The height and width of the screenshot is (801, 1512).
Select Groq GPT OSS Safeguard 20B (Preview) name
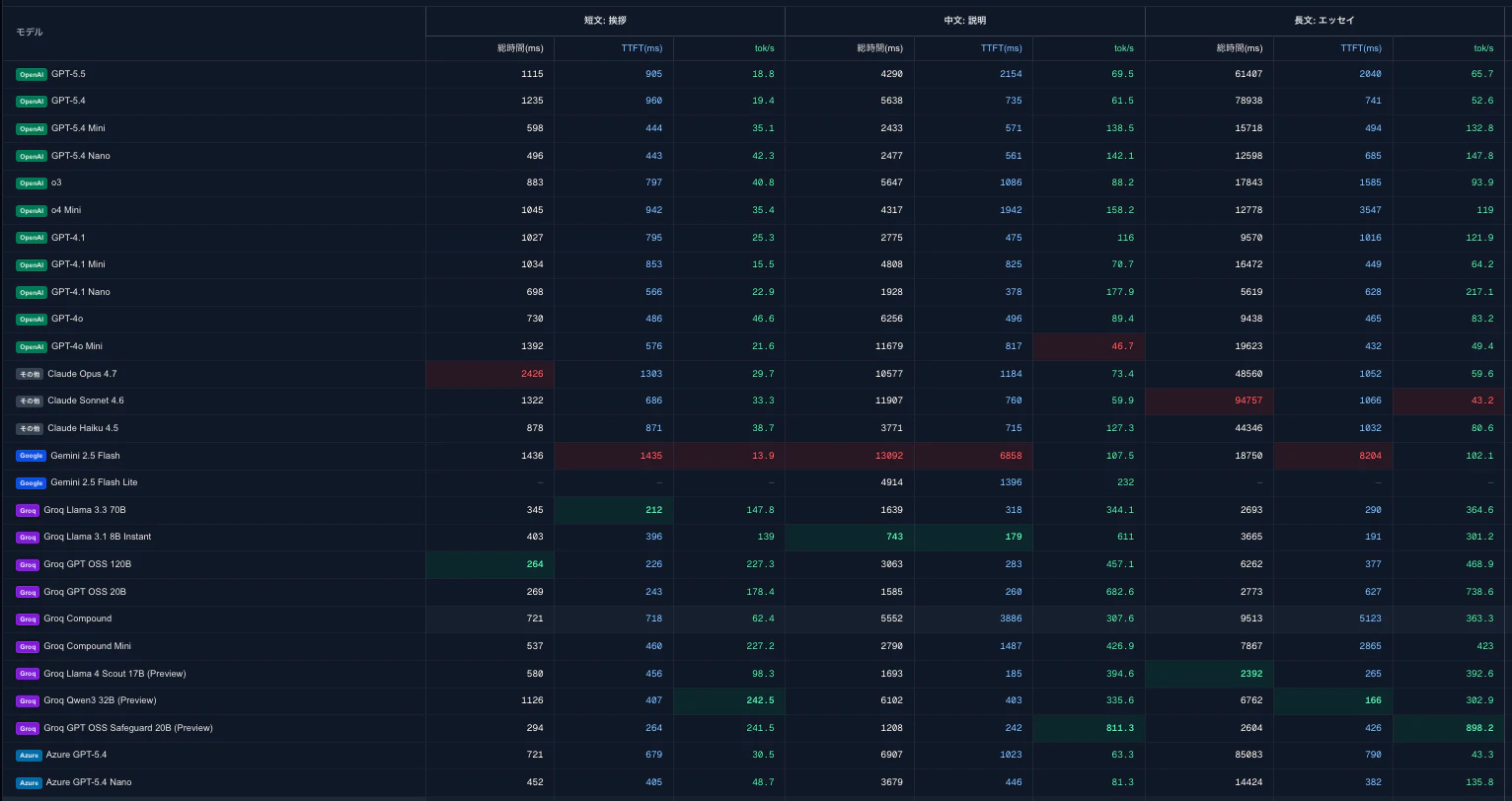click(128, 728)
